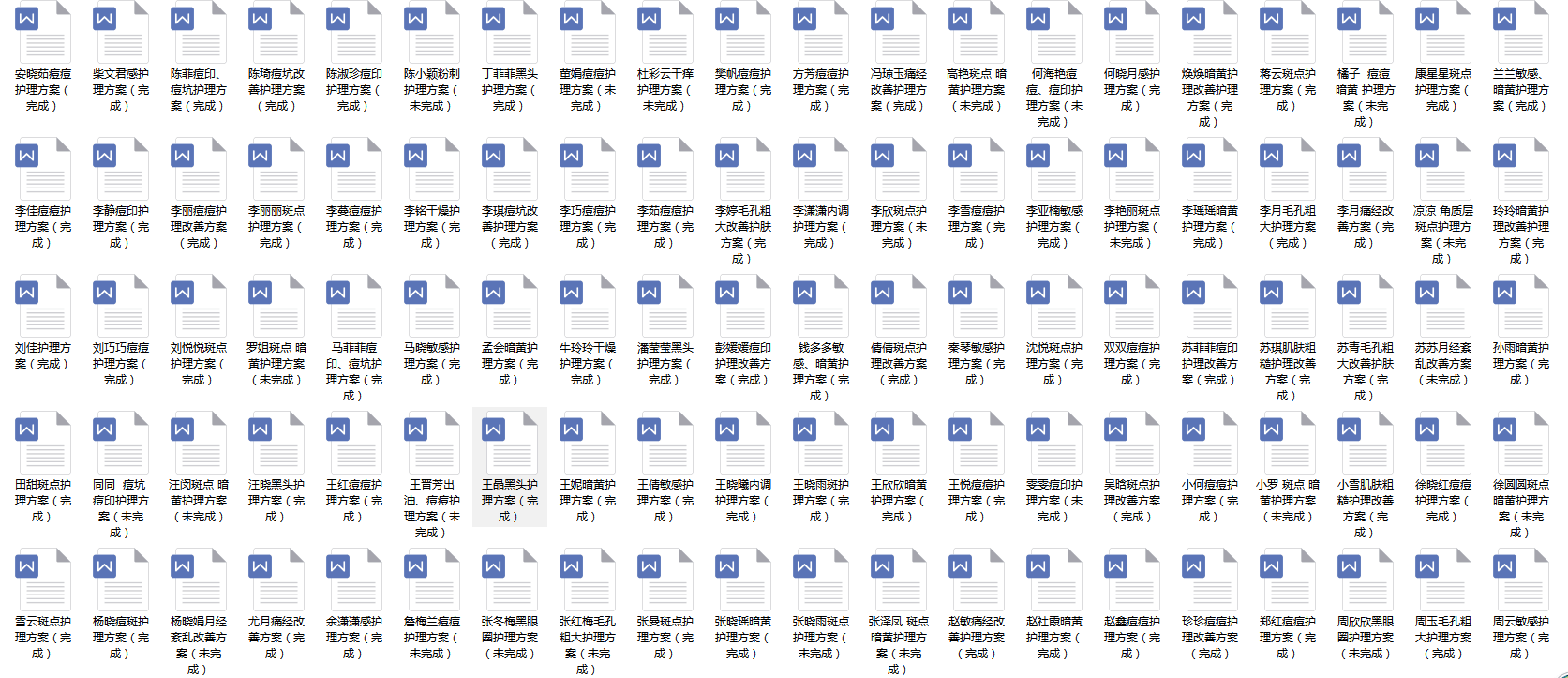Viewport: 1568px width, 678px height.
Task: Click the file name 李艳丽斑点护理方案(未完成)
Action: click(x=1131, y=227)
